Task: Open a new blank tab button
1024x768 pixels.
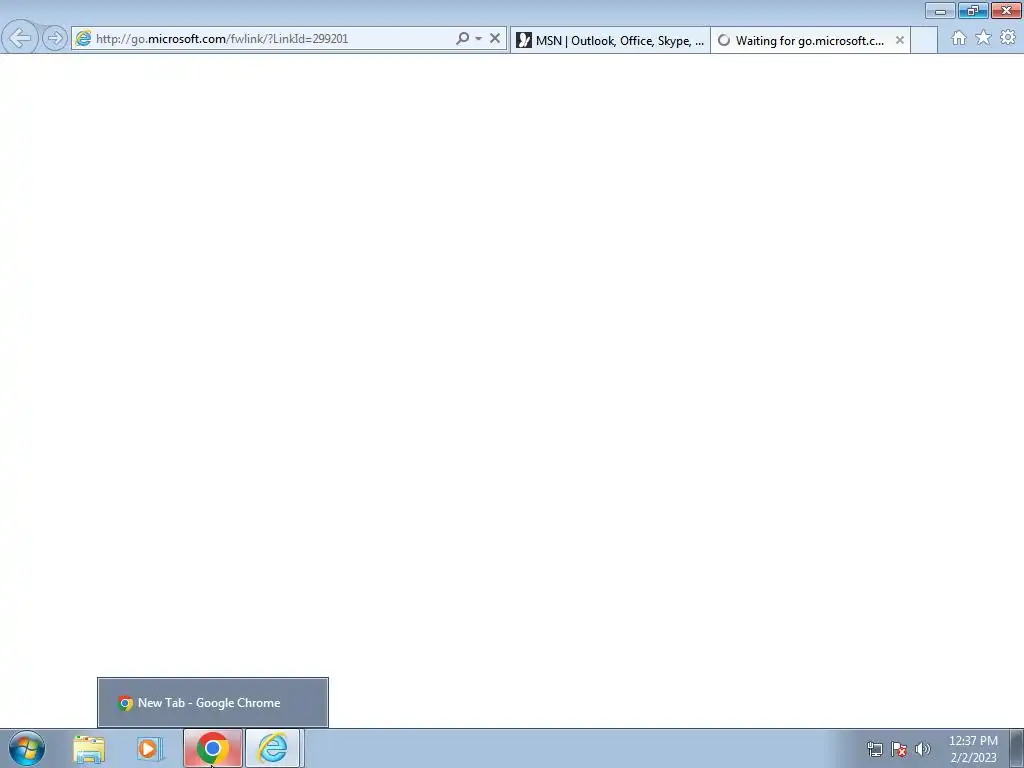Action: click(923, 40)
